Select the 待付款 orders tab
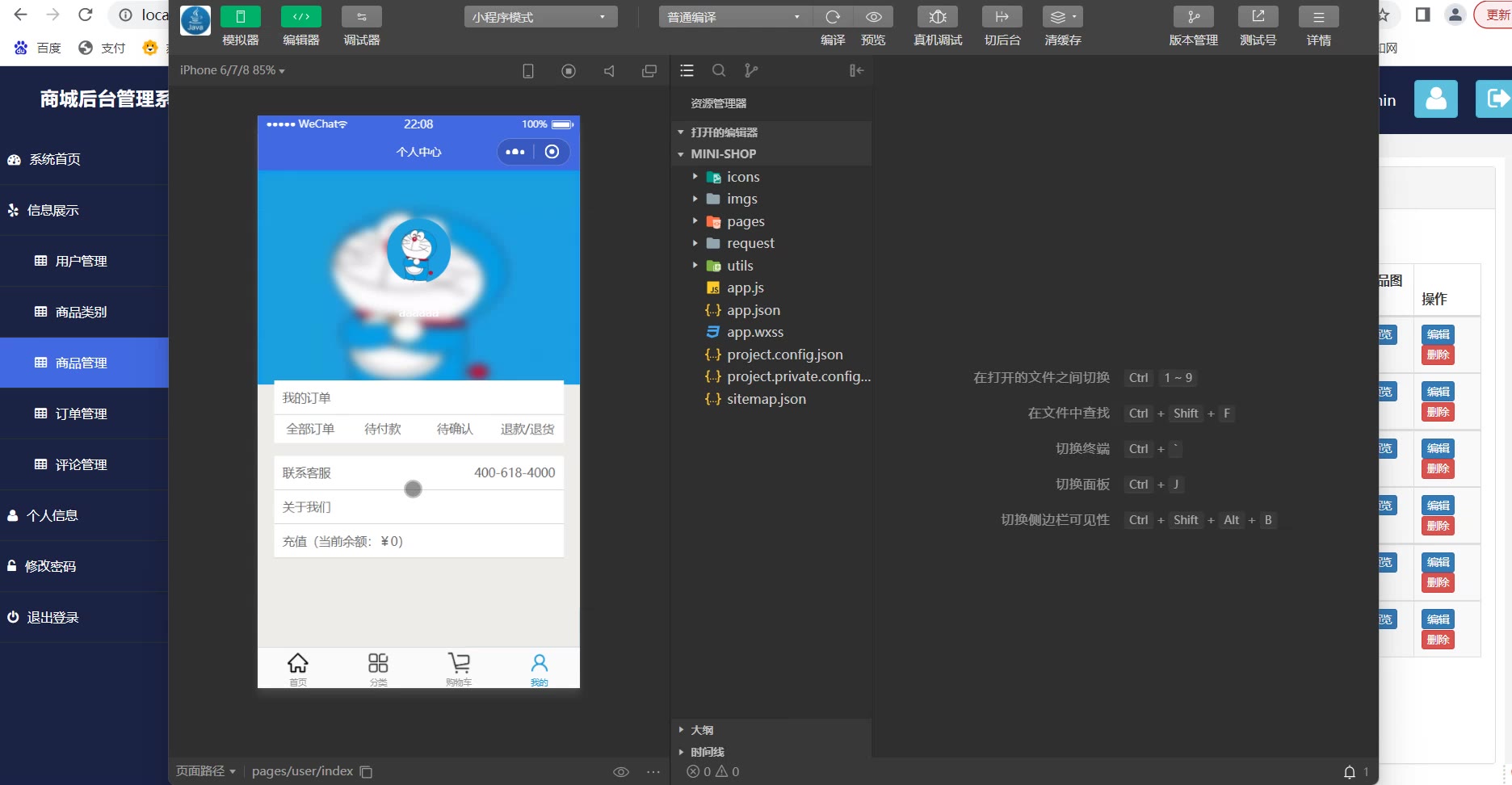 coord(383,429)
